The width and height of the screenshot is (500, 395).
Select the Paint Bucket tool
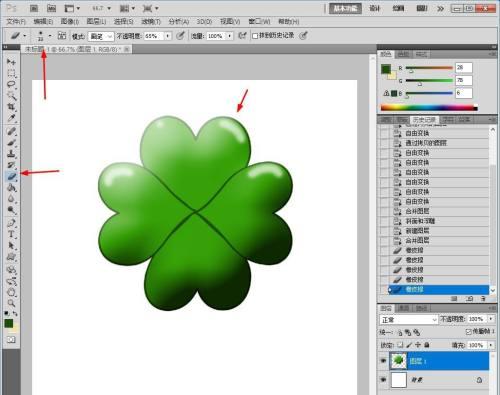[11, 188]
